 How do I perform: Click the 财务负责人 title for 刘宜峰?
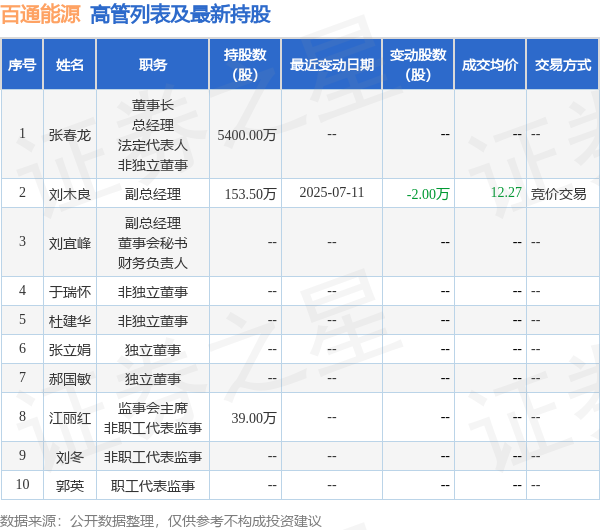153,263
